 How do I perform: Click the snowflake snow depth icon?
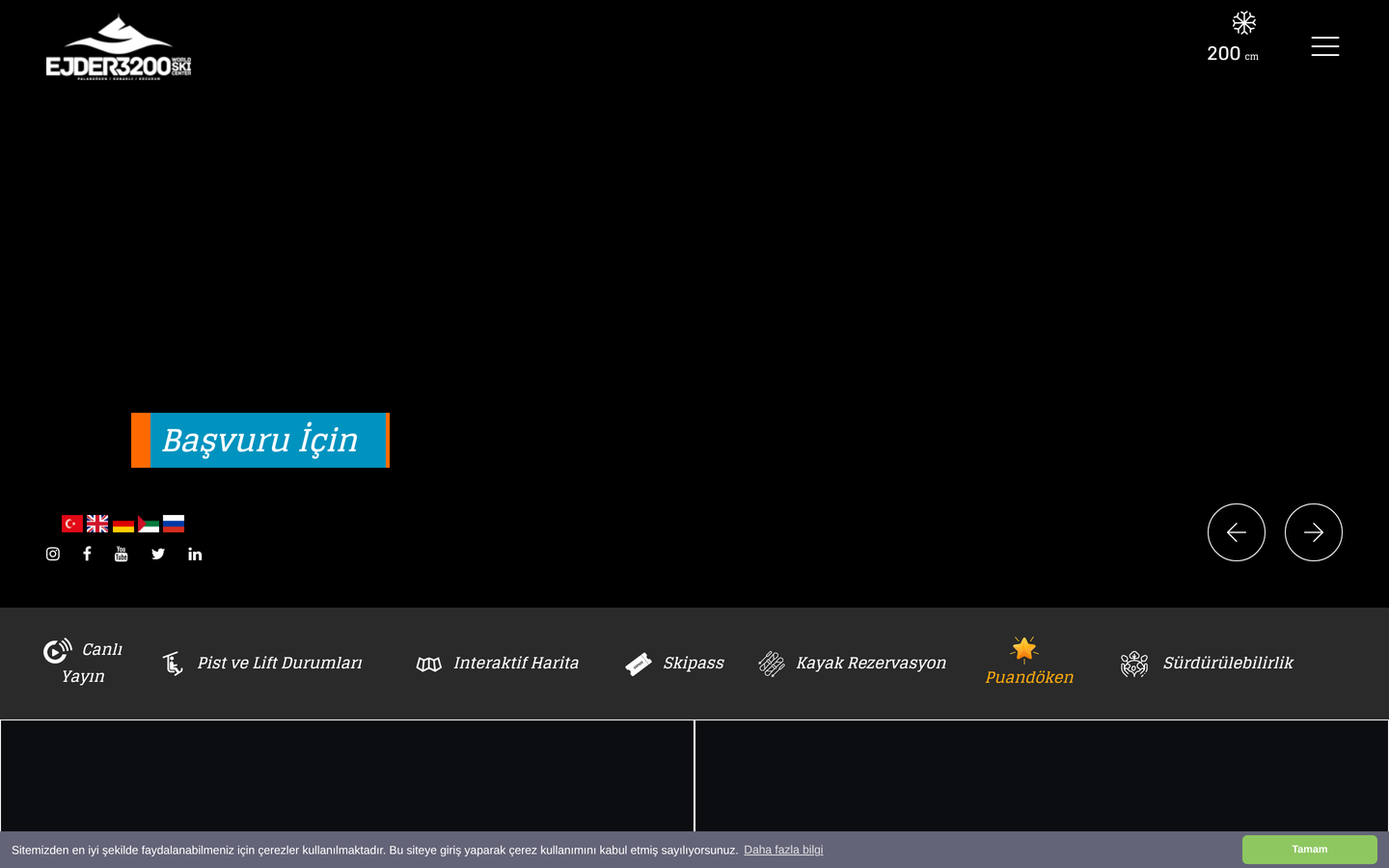pyautogui.click(x=1243, y=23)
